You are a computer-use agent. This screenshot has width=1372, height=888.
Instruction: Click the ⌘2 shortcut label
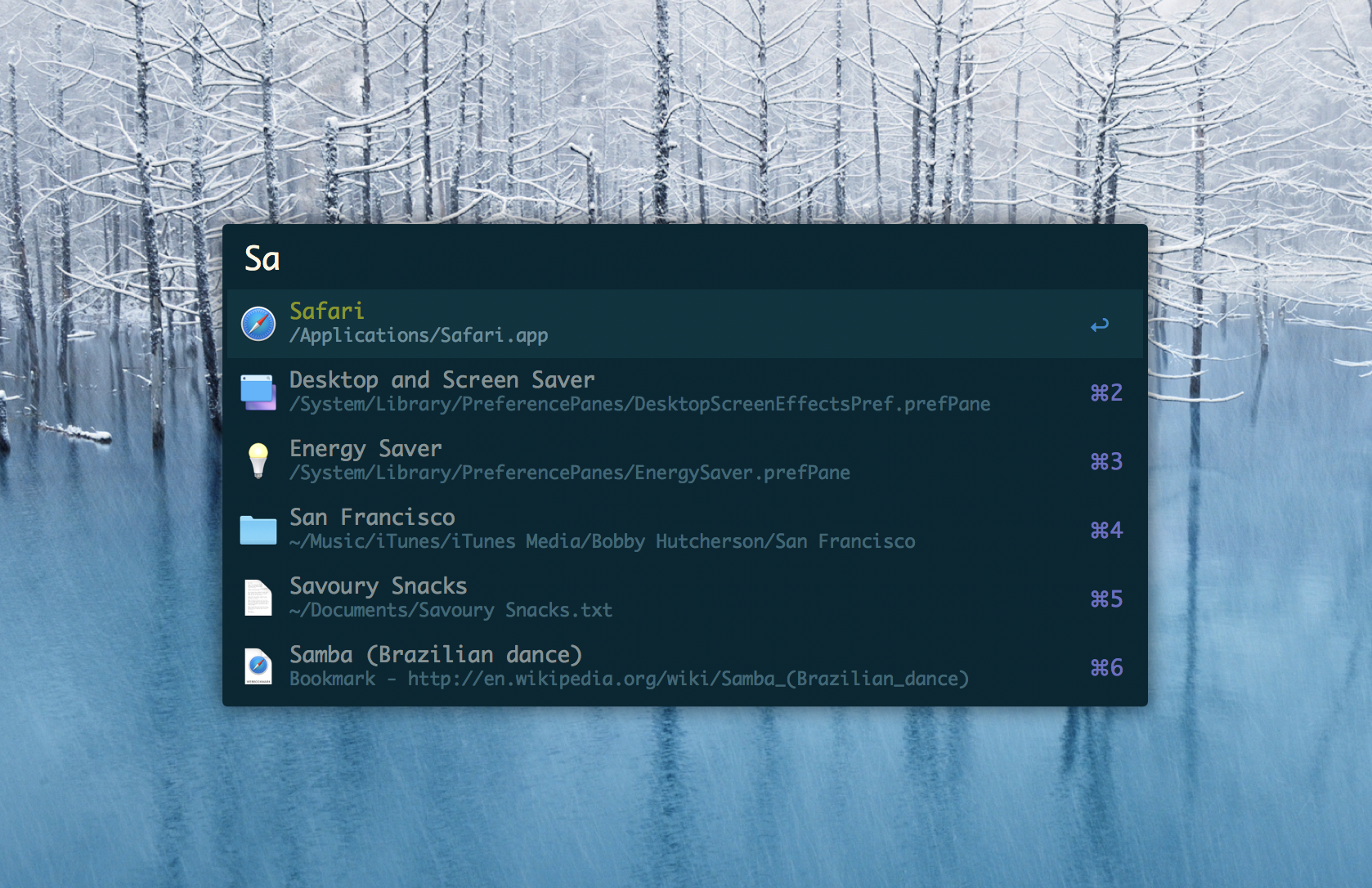pos(1106,393)
